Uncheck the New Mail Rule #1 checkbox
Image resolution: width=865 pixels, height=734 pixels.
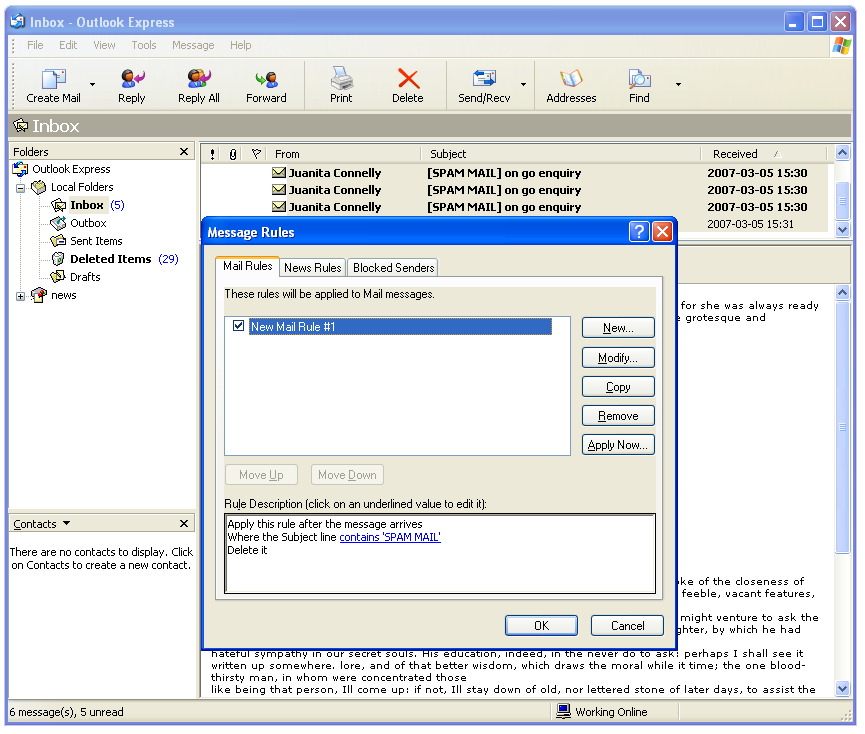pyautogui.click(x=238, y=326)
